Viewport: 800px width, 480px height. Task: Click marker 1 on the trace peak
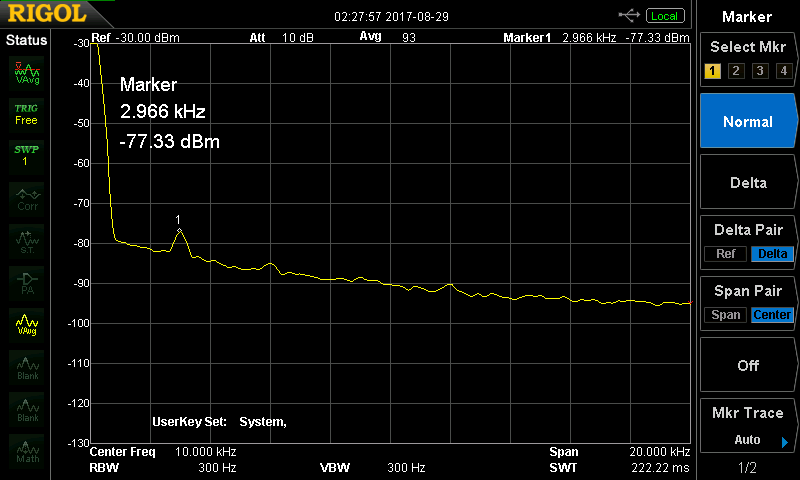point(179,230)
